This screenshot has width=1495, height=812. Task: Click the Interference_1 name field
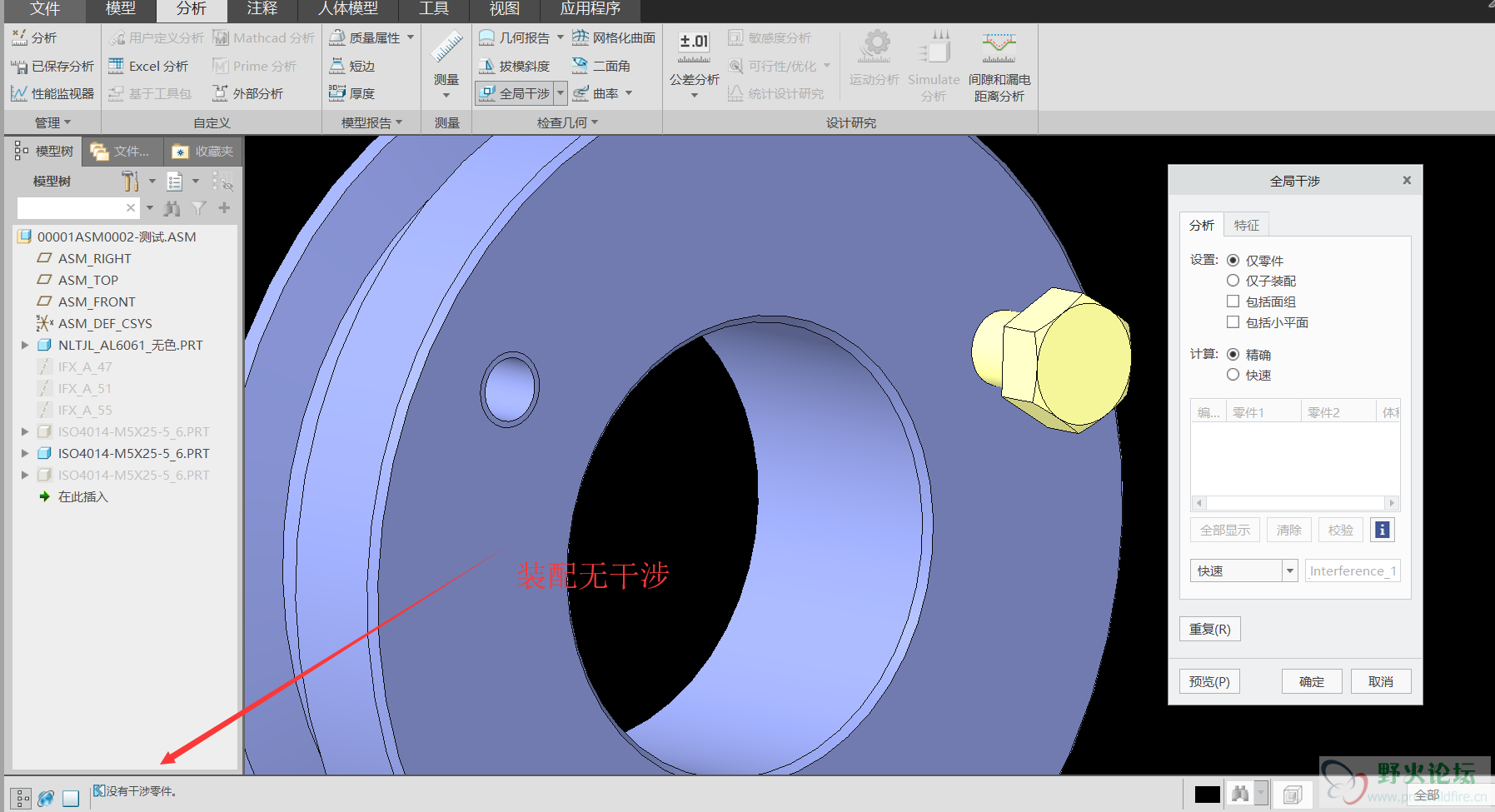(x=1353, y=570)
